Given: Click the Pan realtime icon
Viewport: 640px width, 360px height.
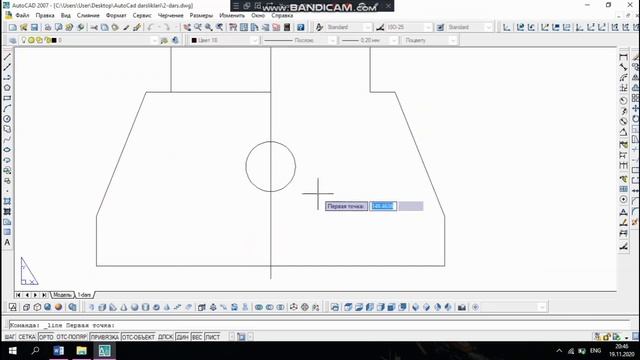Looking at the screenshot, I should 187,27.
